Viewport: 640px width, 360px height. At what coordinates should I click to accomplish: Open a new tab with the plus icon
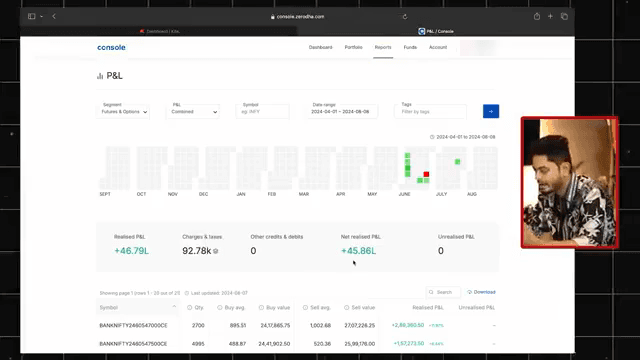coord(550,16)
